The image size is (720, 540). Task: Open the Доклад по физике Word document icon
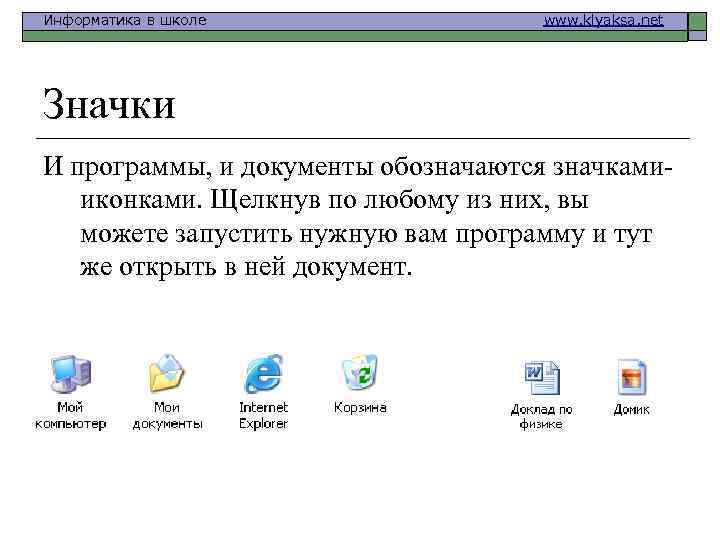click(x=542, y=377)
